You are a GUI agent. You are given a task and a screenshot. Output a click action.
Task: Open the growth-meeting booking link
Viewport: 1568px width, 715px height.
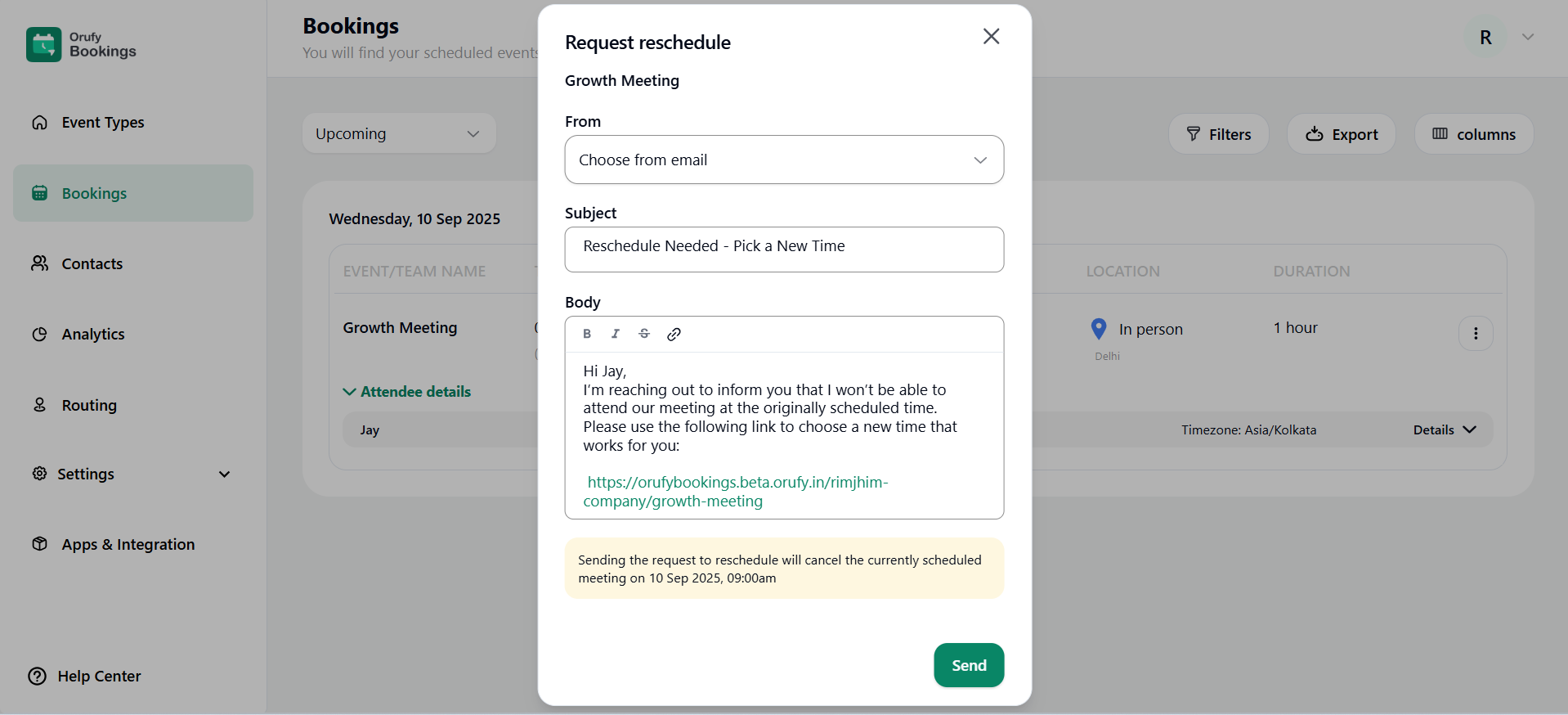coord(737,483)
